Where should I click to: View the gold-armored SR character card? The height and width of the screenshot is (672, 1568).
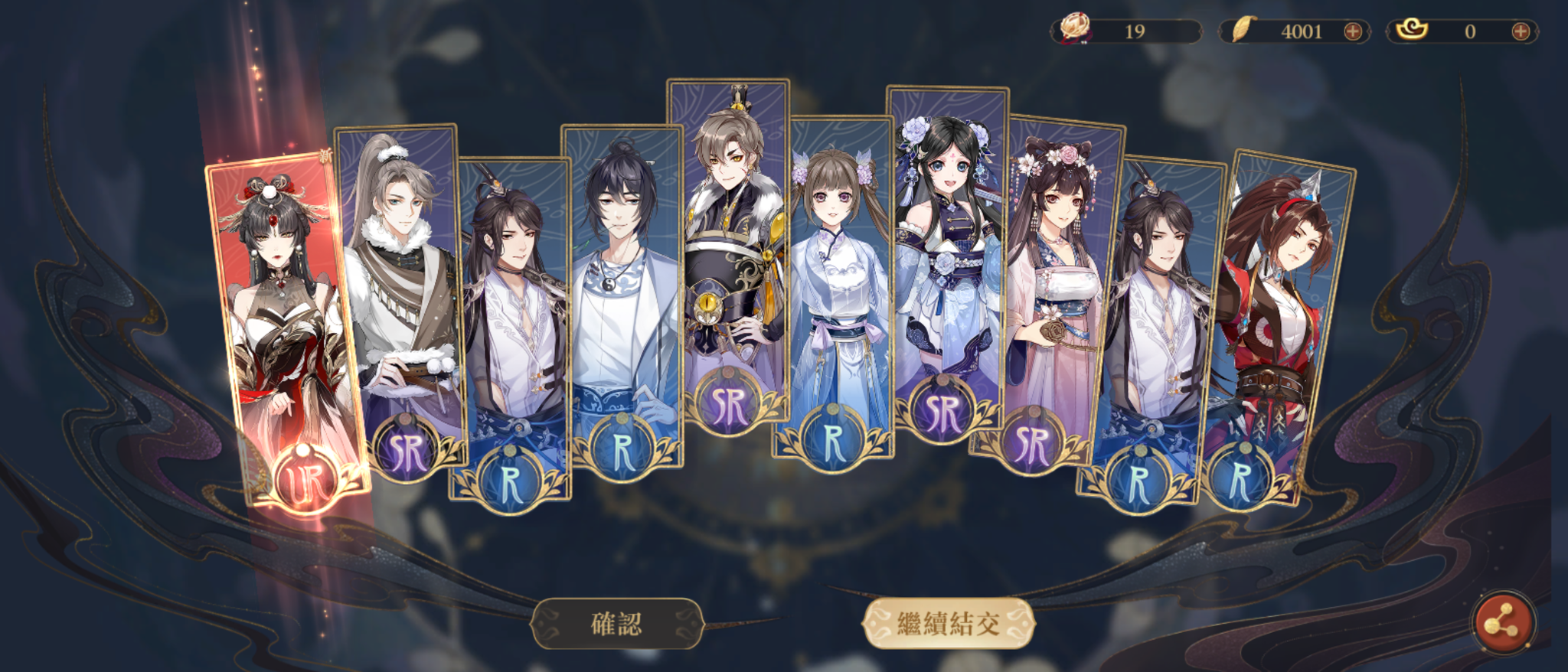728,255
